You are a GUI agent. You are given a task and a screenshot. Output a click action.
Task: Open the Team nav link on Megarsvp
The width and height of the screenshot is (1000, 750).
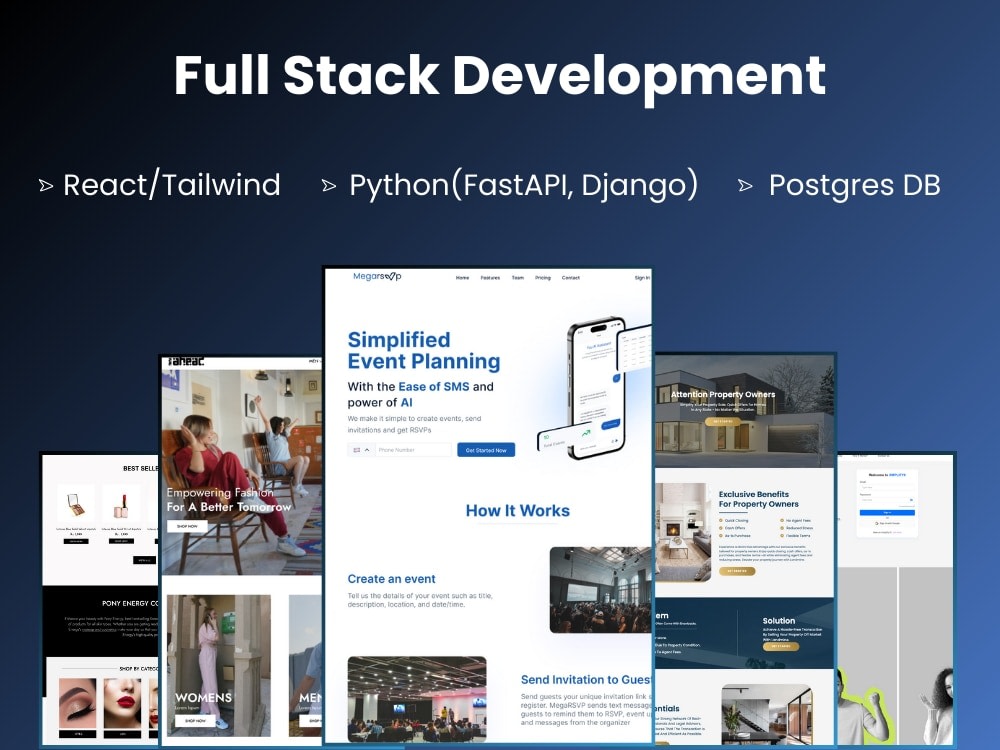(x=517, y=278)
